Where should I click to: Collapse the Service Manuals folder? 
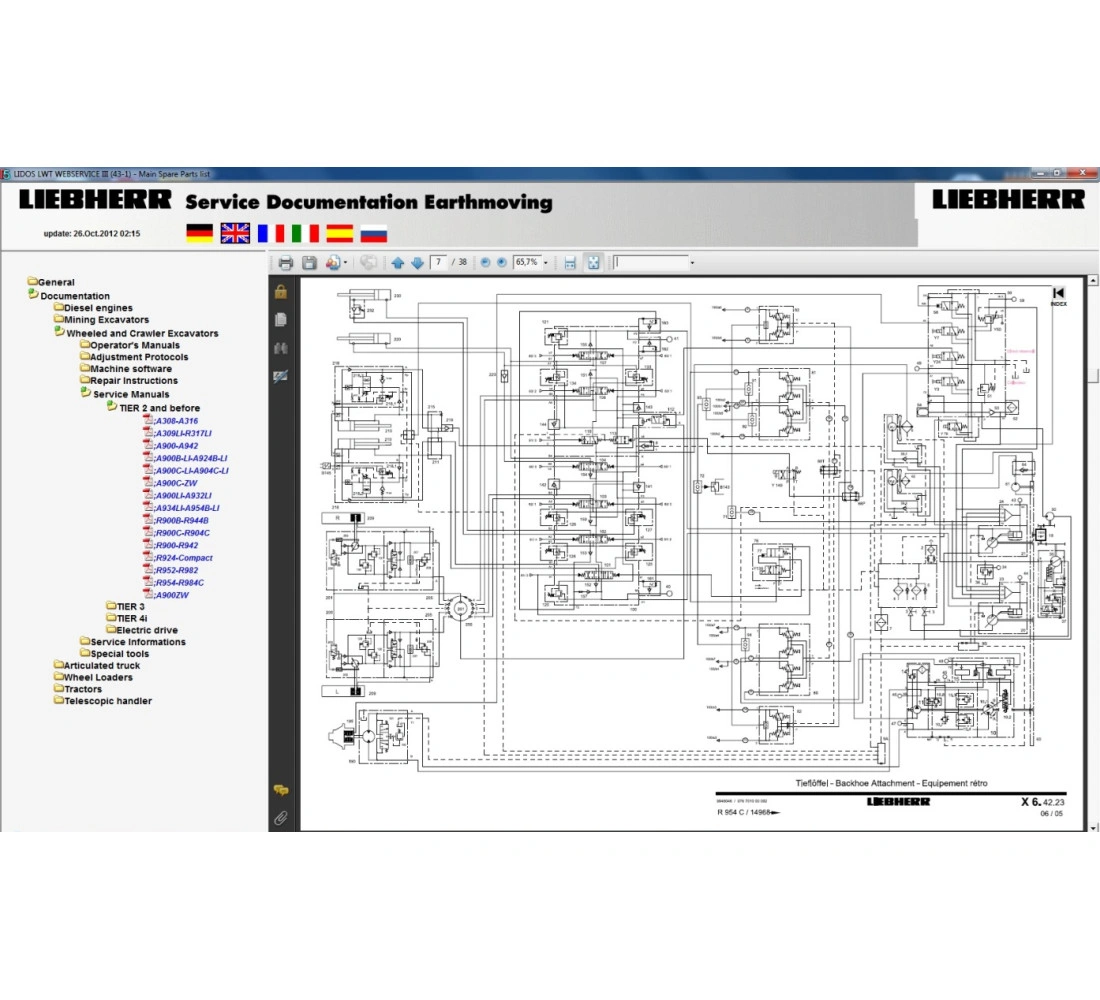click(125, 394)
